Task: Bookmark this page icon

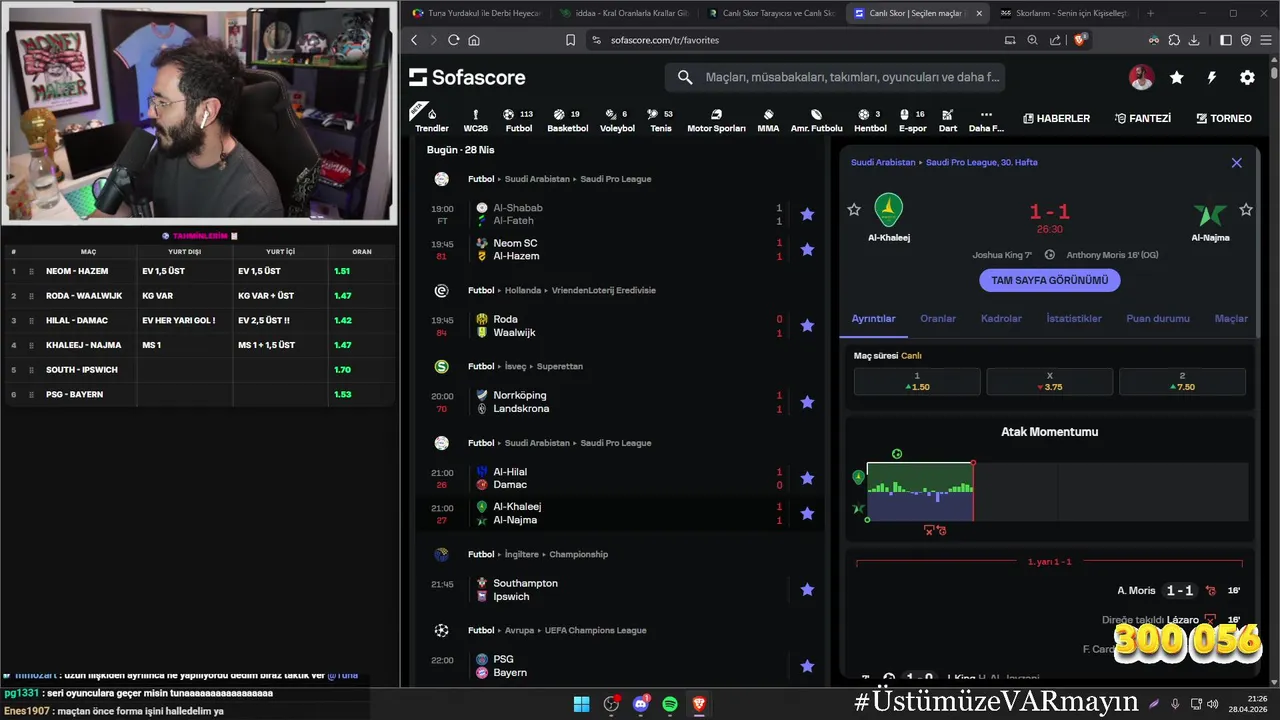Action: click(x=570, y=40)
